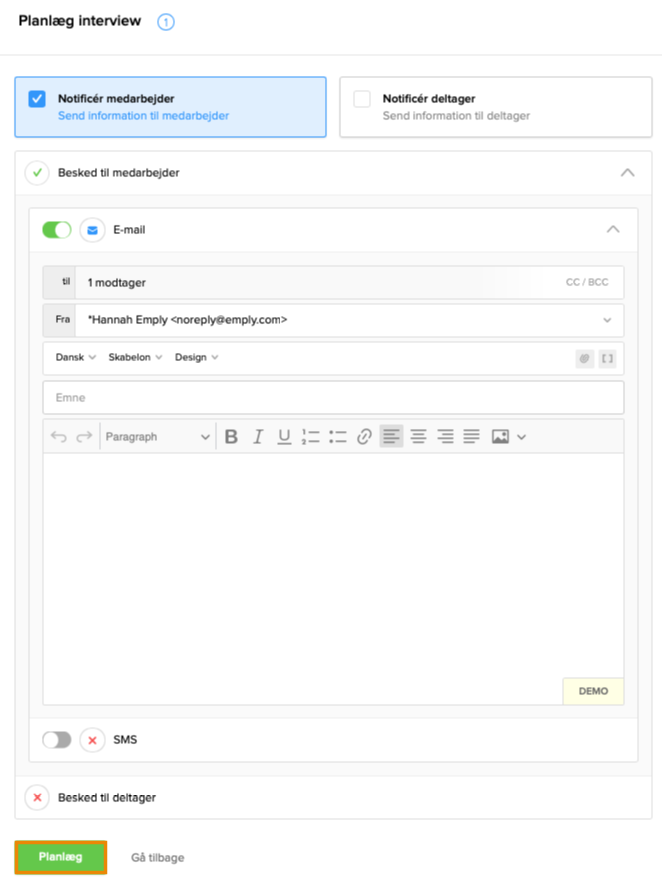Click the green Planlæg button
This screenshot has height=890, width=662.
coord(60,857)
